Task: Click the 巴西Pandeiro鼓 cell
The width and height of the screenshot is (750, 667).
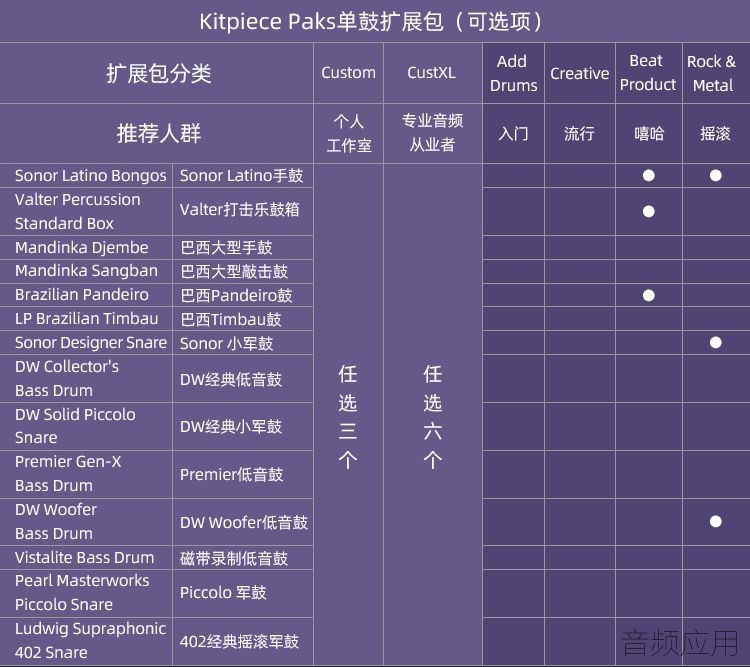Action: click(x=242, y=295)
